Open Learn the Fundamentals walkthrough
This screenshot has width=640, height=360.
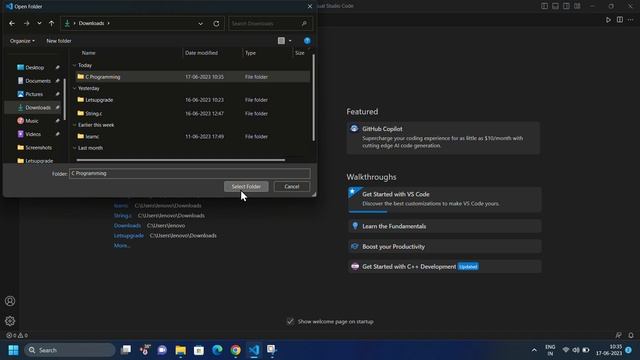click(x=444, y=226)
